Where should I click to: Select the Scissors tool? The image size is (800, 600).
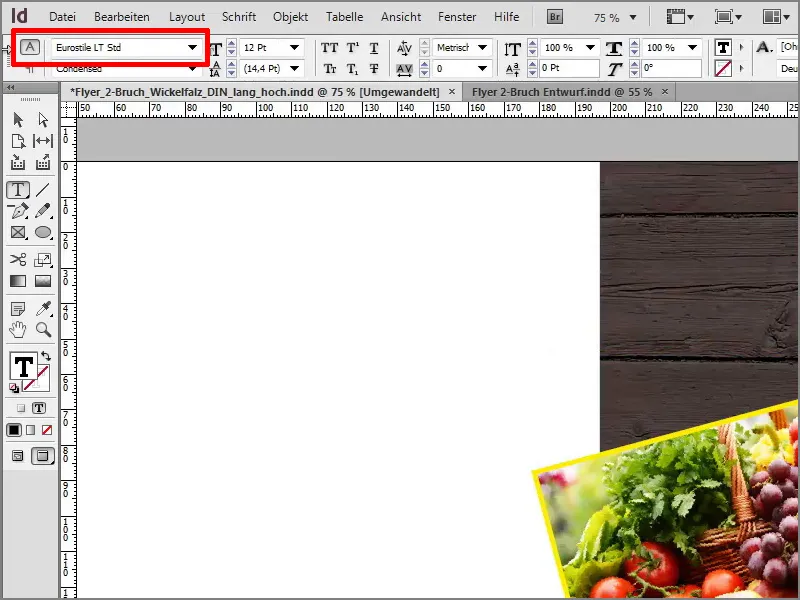pos(18,259)
